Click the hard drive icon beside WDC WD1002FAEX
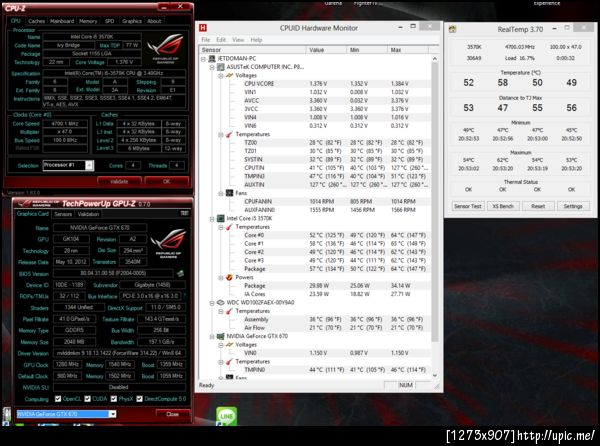This screenshot has width=600, height=446. (x=220, y=303)
